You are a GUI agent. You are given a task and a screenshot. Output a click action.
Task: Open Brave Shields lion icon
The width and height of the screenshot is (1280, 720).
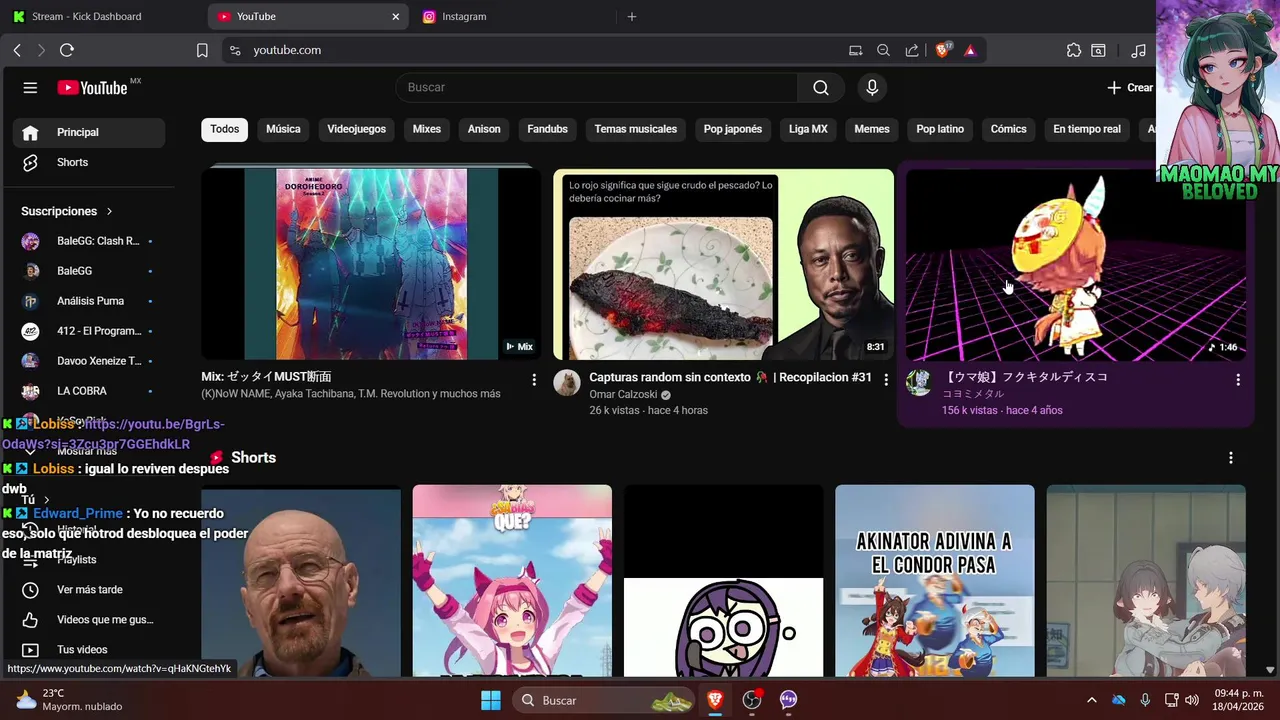(x=943, y=50)
